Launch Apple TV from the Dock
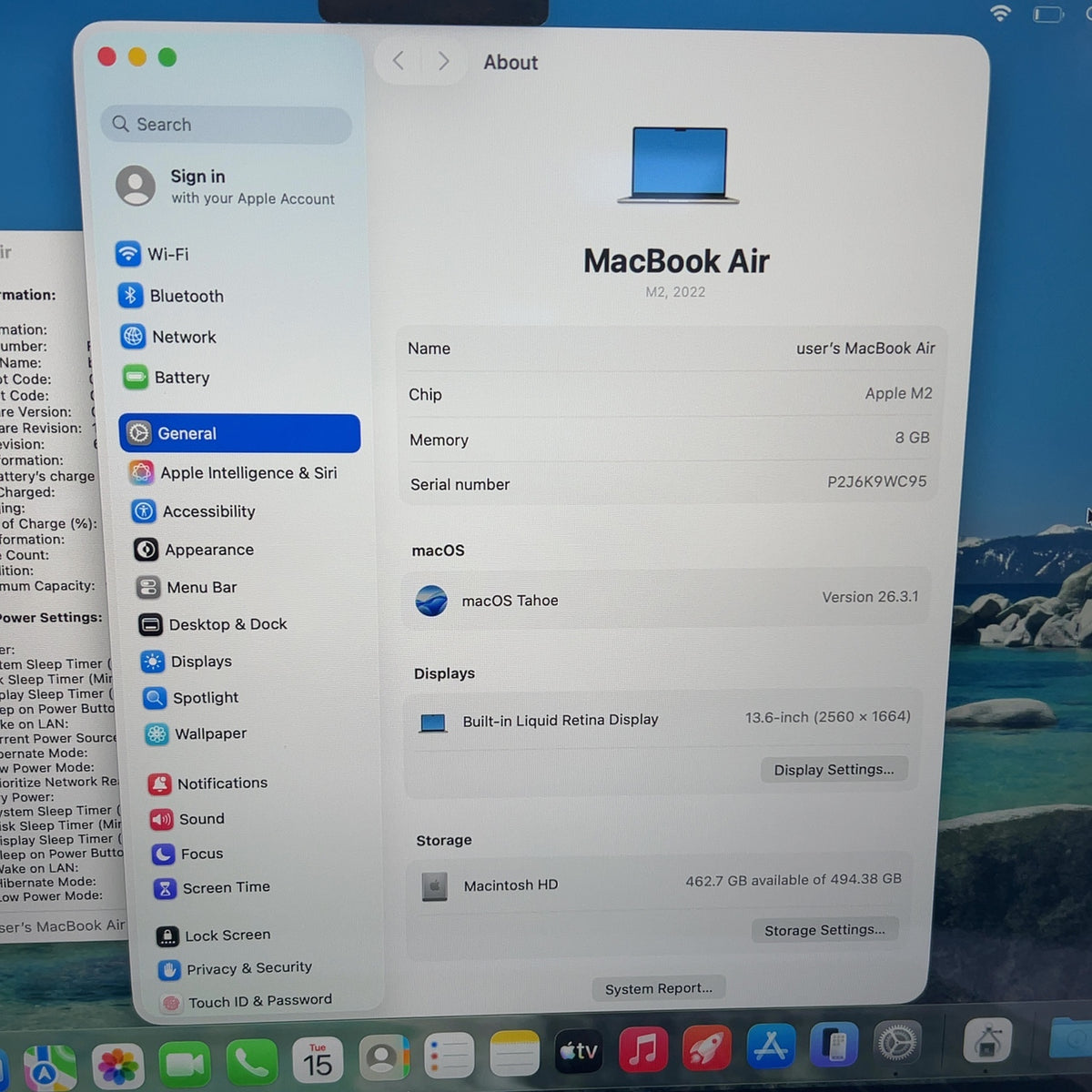The image size is (1092, 1092). 579,1052
